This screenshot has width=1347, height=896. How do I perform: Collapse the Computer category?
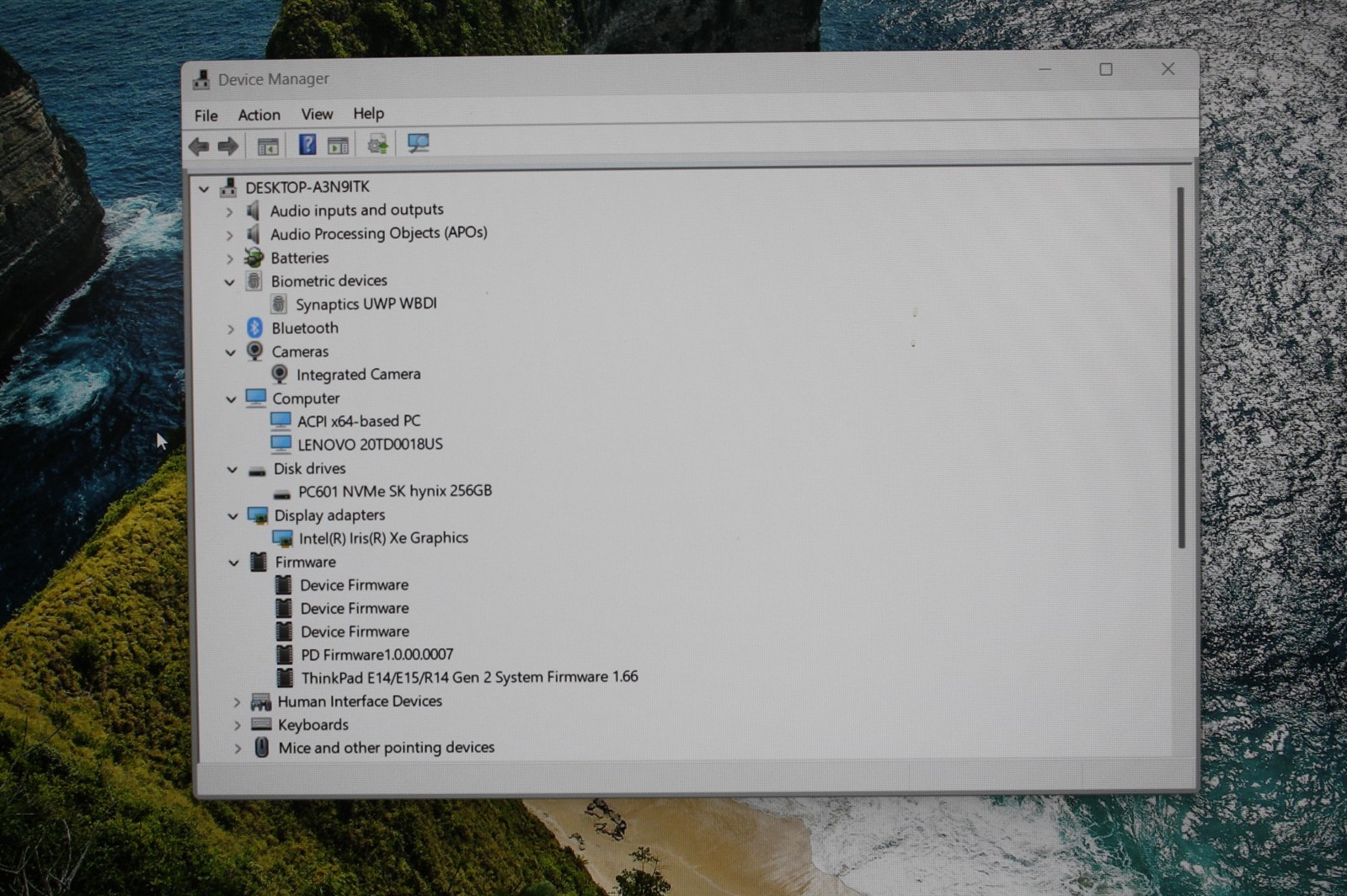tap(231, 399)
